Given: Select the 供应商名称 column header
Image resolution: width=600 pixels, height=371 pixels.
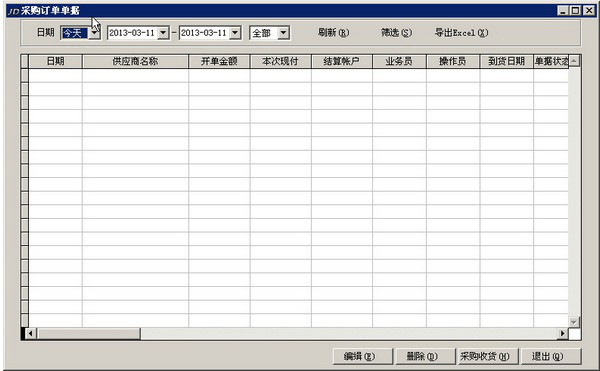Looking at the screenshot, I should (x=135, y=61).
